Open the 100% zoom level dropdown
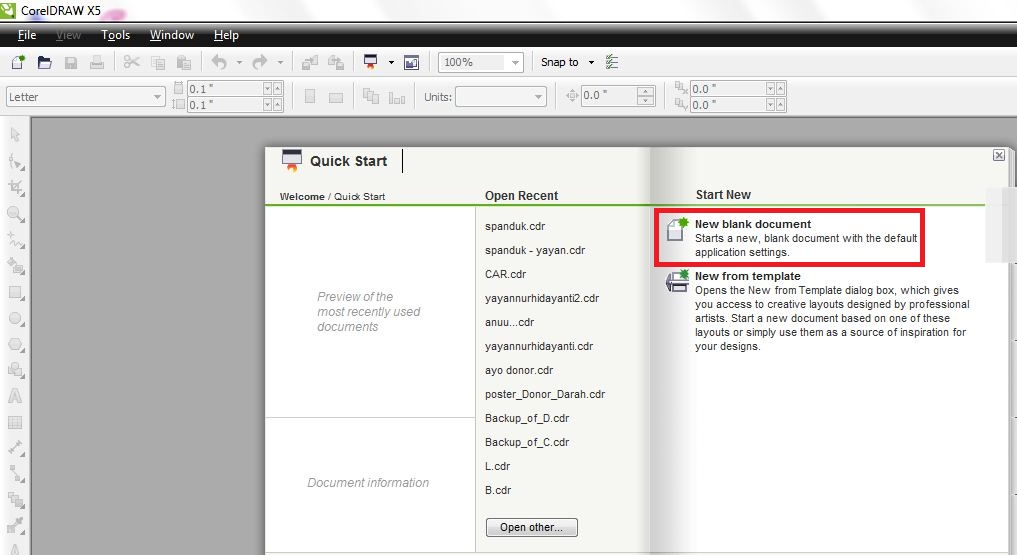This screenshot has width=1017, height=555. (515, 63)
